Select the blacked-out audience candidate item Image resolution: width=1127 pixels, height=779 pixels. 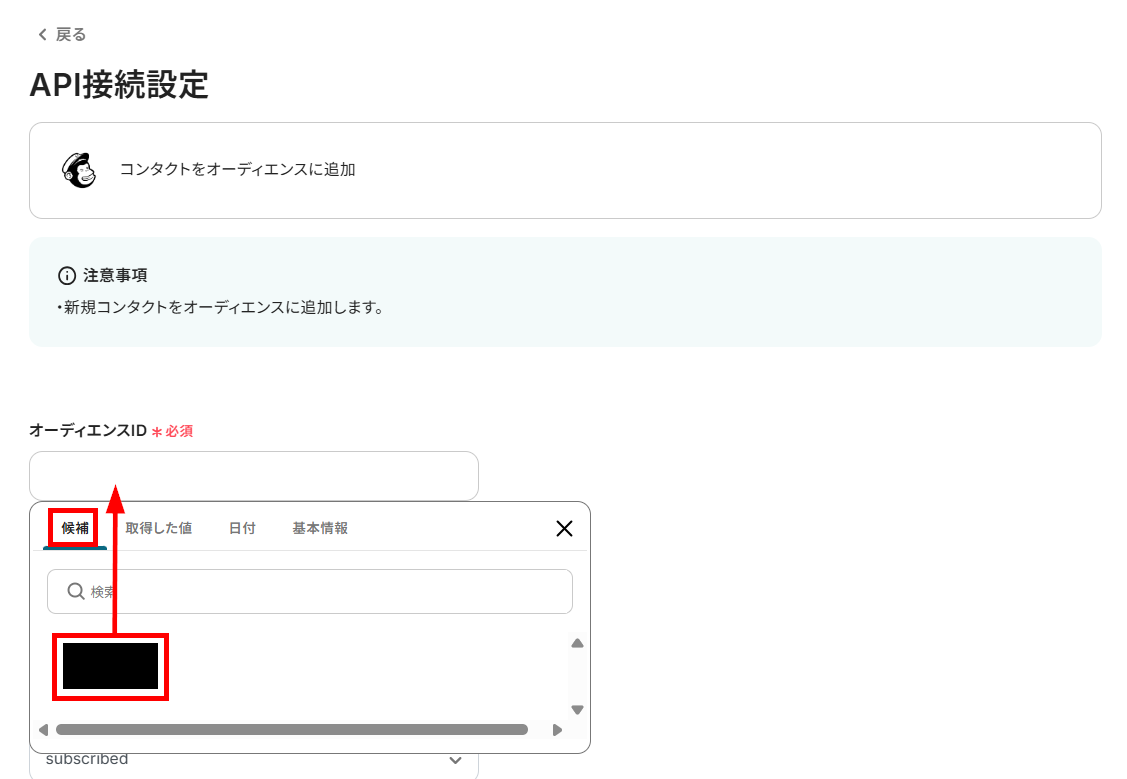[x=111, y=666]
